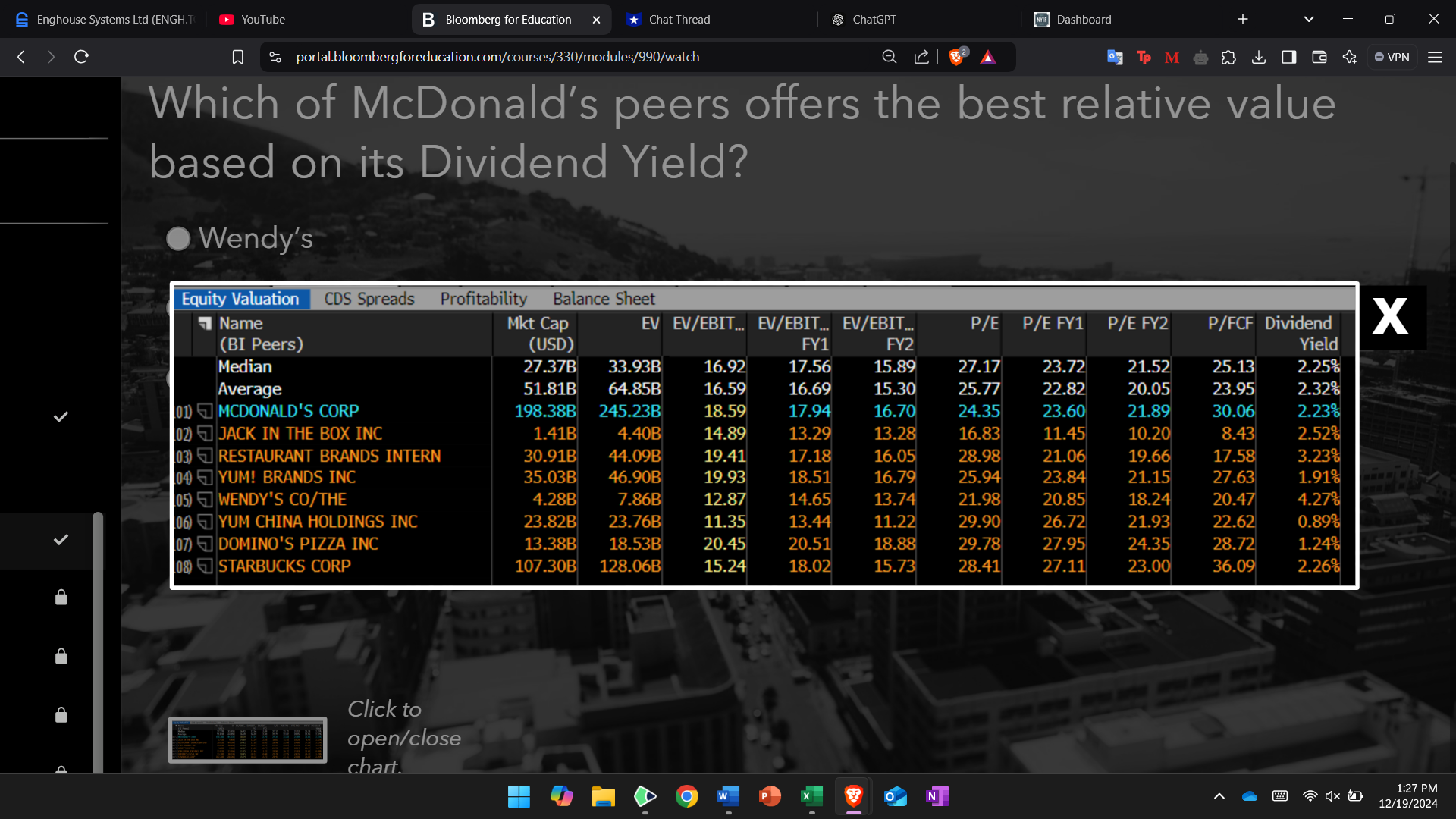The height and width of the screenshot is (819, 1456).
Task: Switch to the Balance Sheet tab
Action: coord(604,299)
